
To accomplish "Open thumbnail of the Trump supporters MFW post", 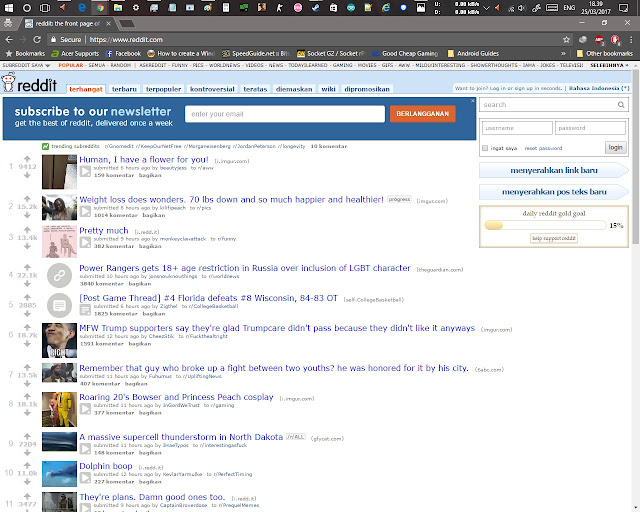I will click(59, 341).
